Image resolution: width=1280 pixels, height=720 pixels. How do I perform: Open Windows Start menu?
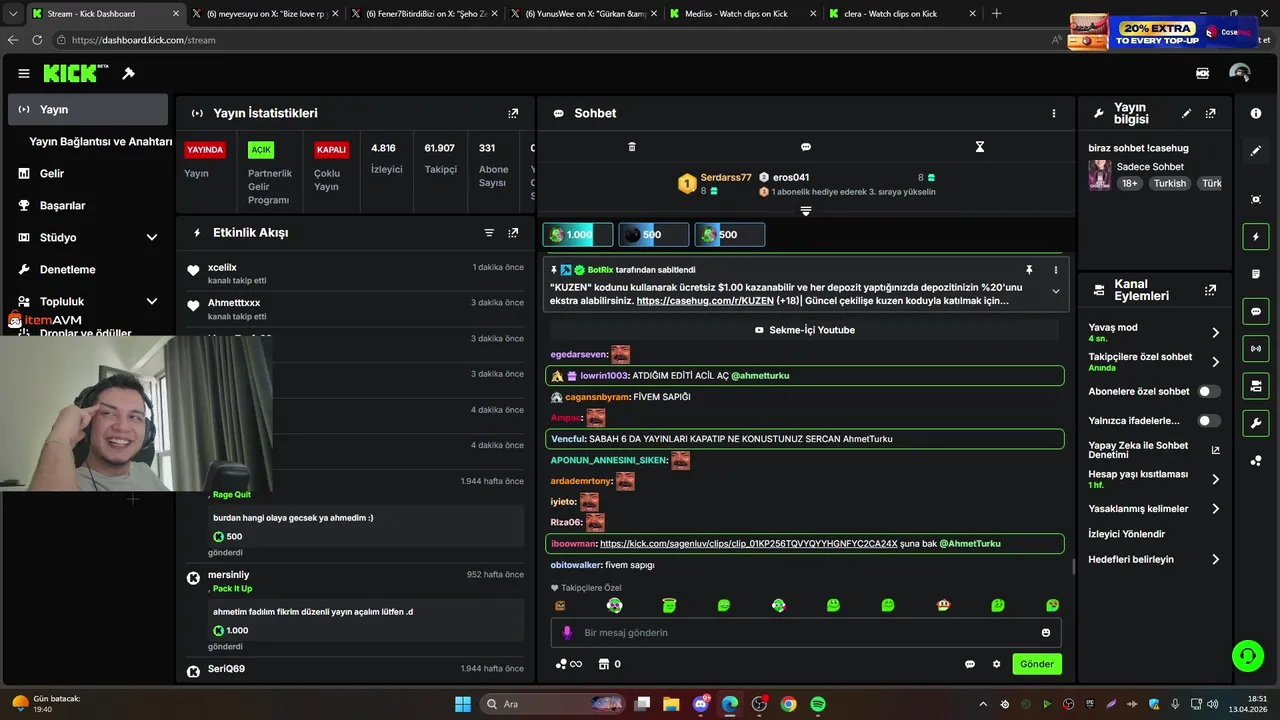pos(463,704)
